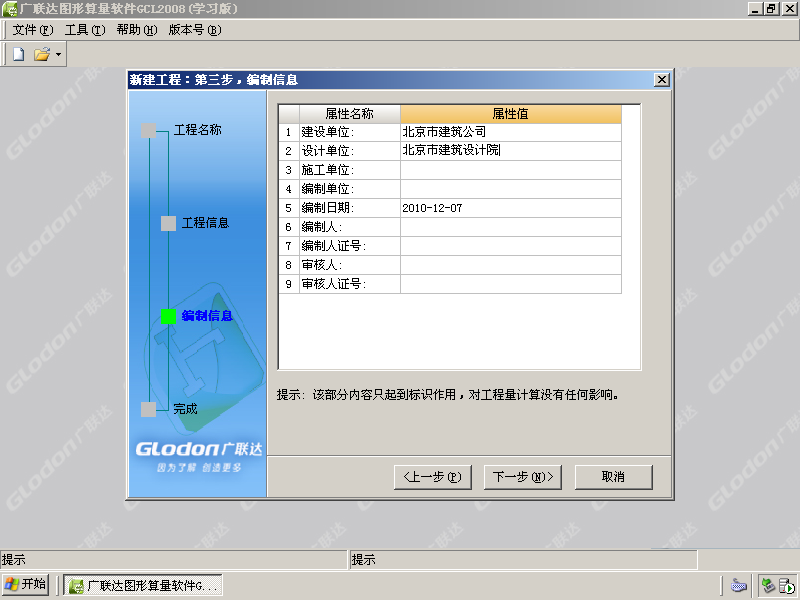The image size is (800, 600).
Task: Select the 设计单位 property name cell
Action: (349, 151)
